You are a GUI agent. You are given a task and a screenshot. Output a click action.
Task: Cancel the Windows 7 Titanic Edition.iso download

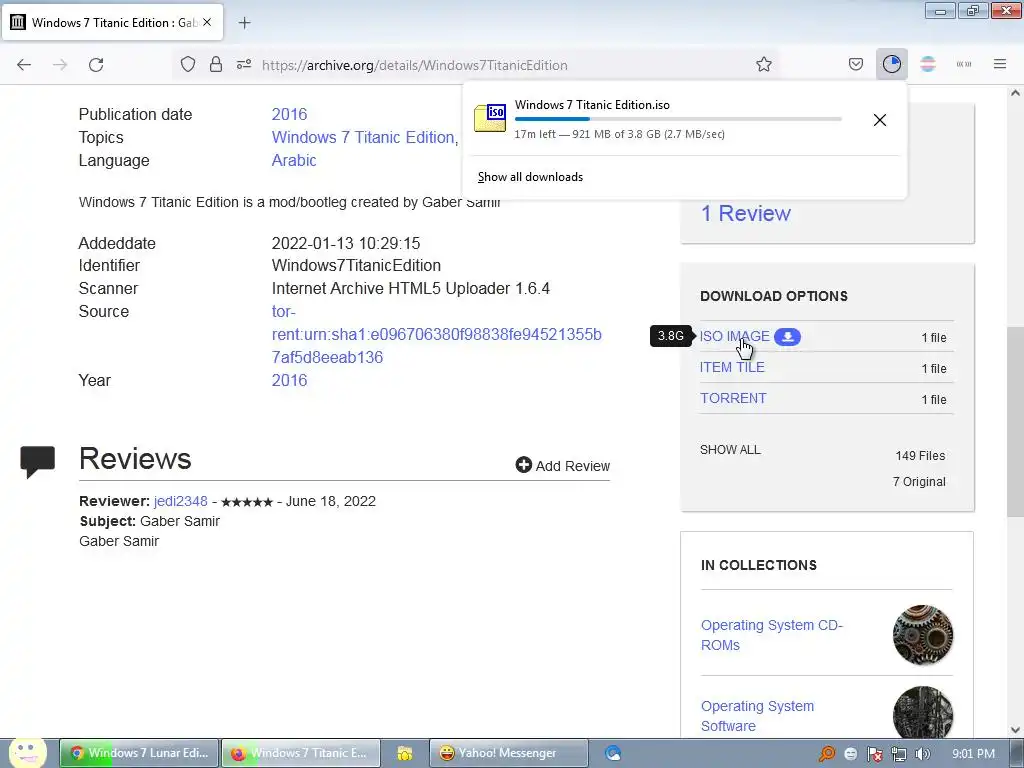click(880, 120)
